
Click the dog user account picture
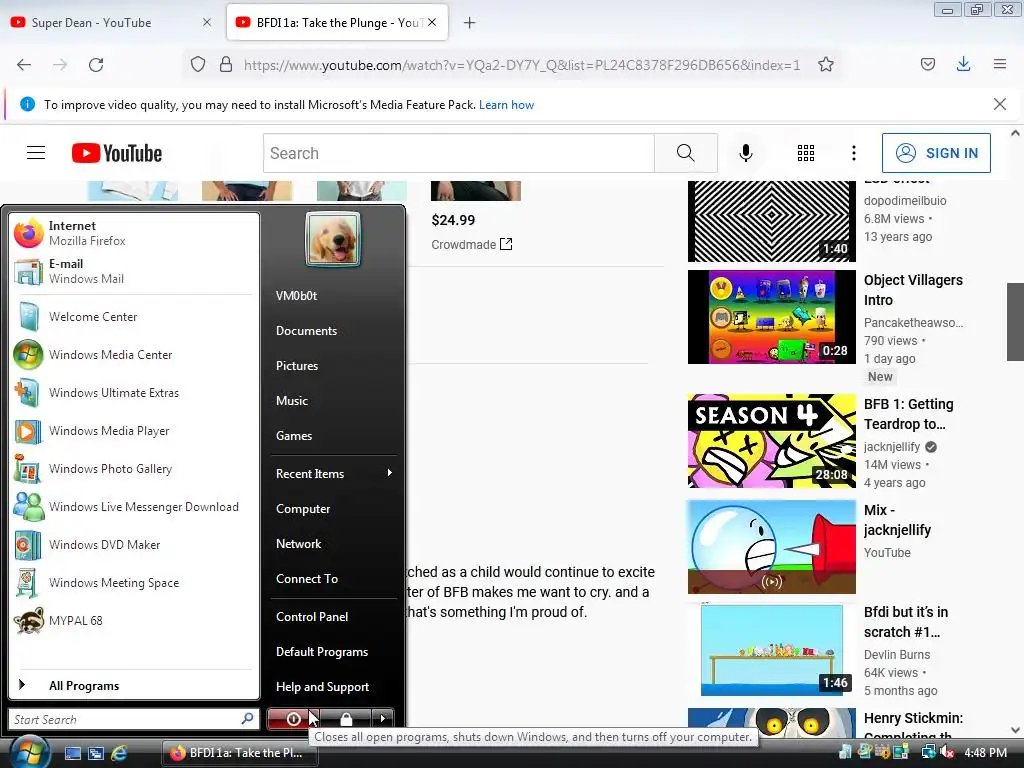(333, 240)
